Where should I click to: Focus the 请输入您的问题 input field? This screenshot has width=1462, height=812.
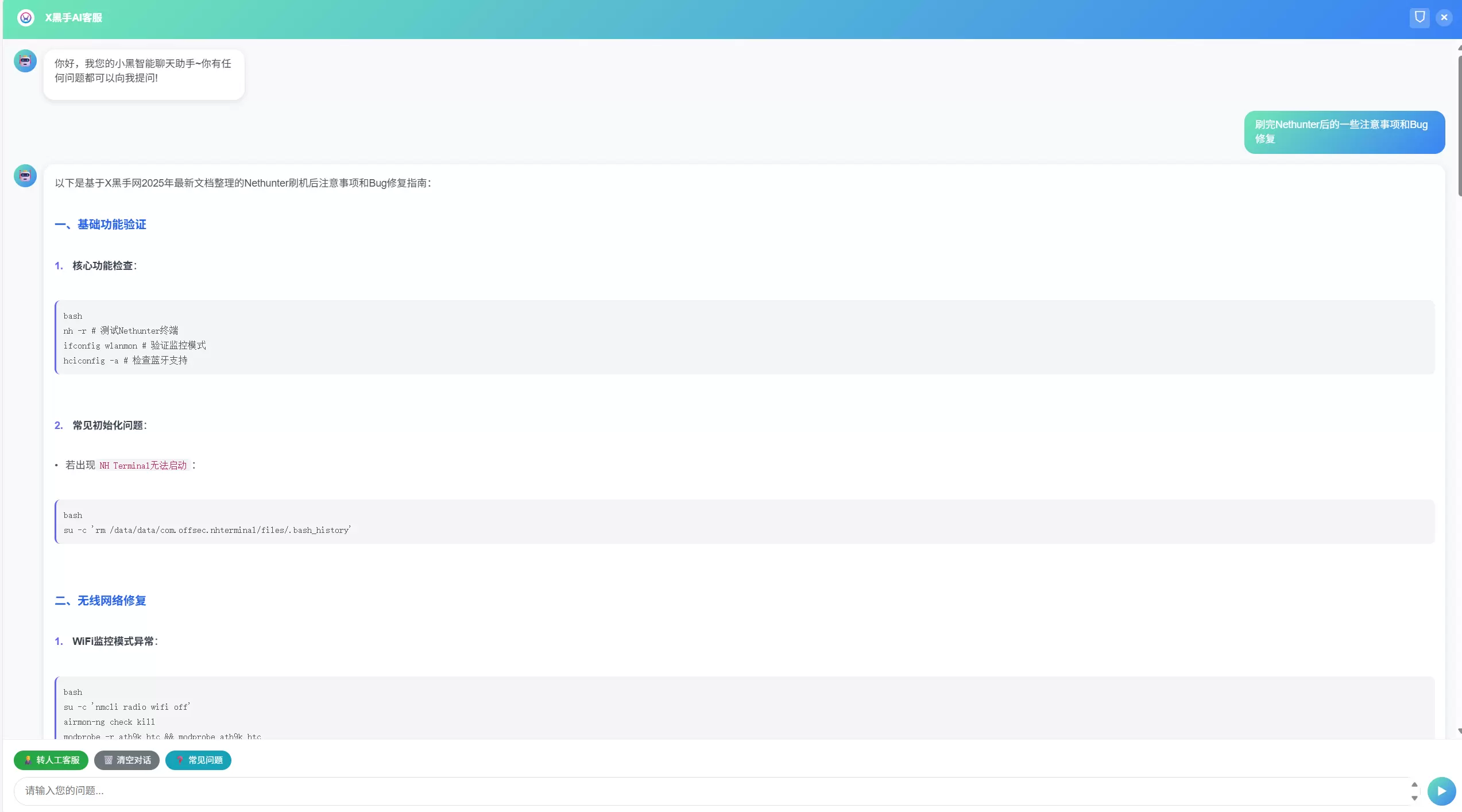[x=712, y=791]
